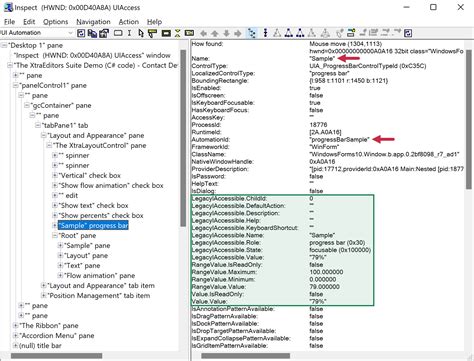Click the tree panel vertical scrollbar
The width and height of the screenshot is (474, 361).
183,138
